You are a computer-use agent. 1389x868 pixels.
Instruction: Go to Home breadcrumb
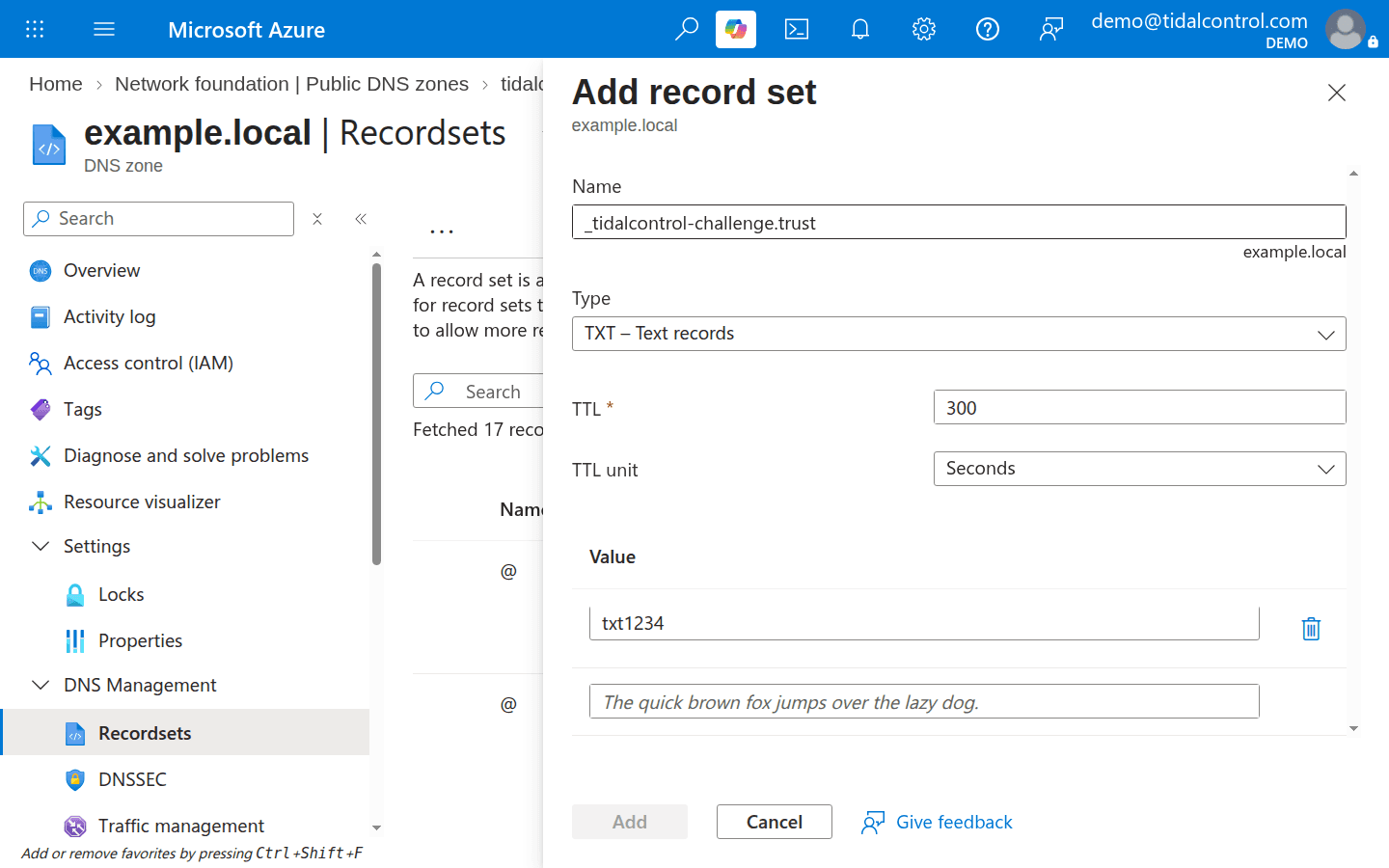click(x=56, y=84)
